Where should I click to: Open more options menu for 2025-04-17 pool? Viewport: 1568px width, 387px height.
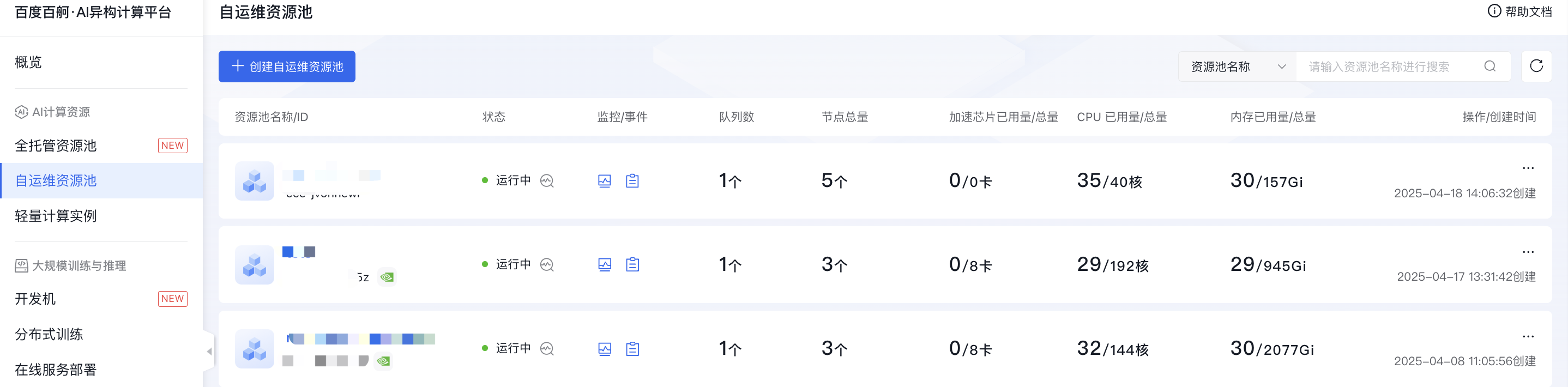pyautogui.click(x=1528, y=252)
